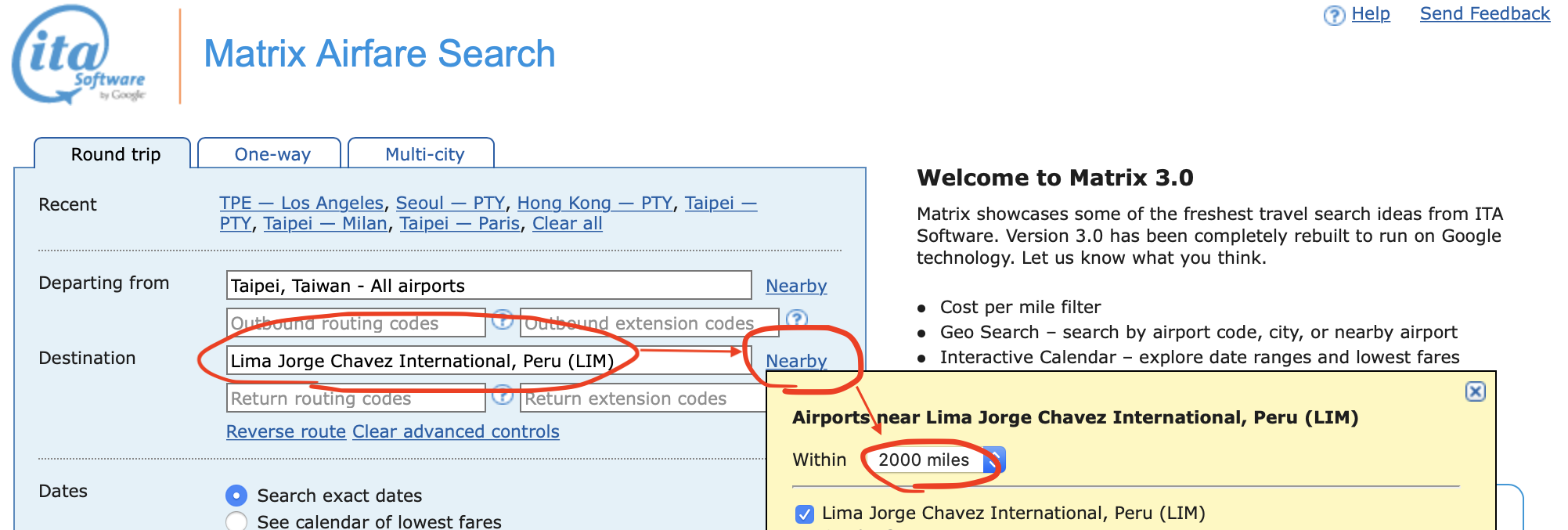Close the nearby airports popup

point(1475,391)
